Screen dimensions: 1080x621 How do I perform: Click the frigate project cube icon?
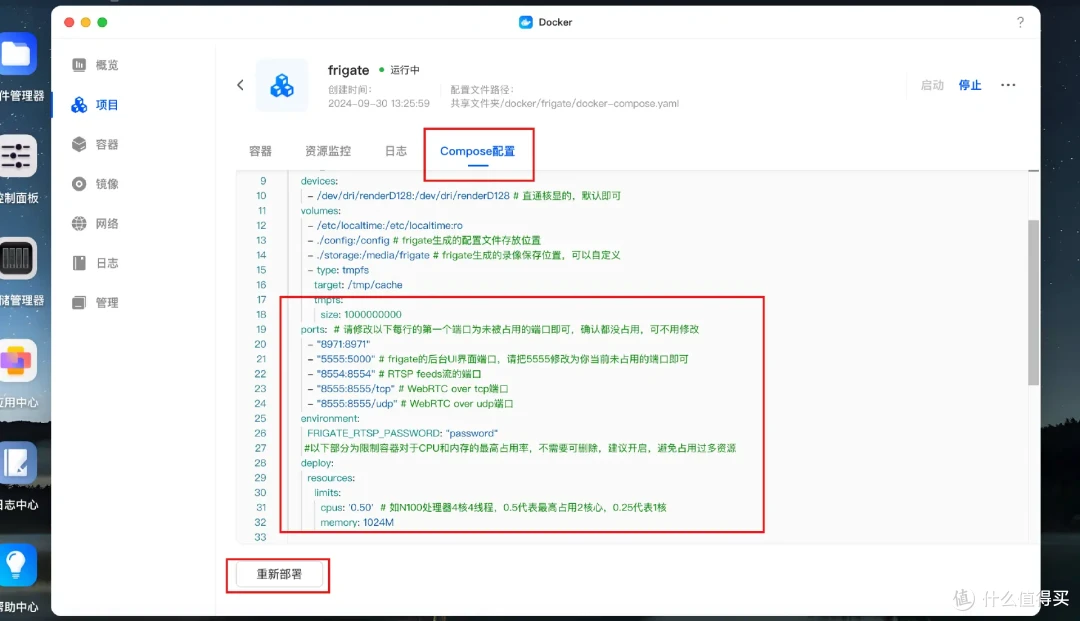click(x=282, y=85)
